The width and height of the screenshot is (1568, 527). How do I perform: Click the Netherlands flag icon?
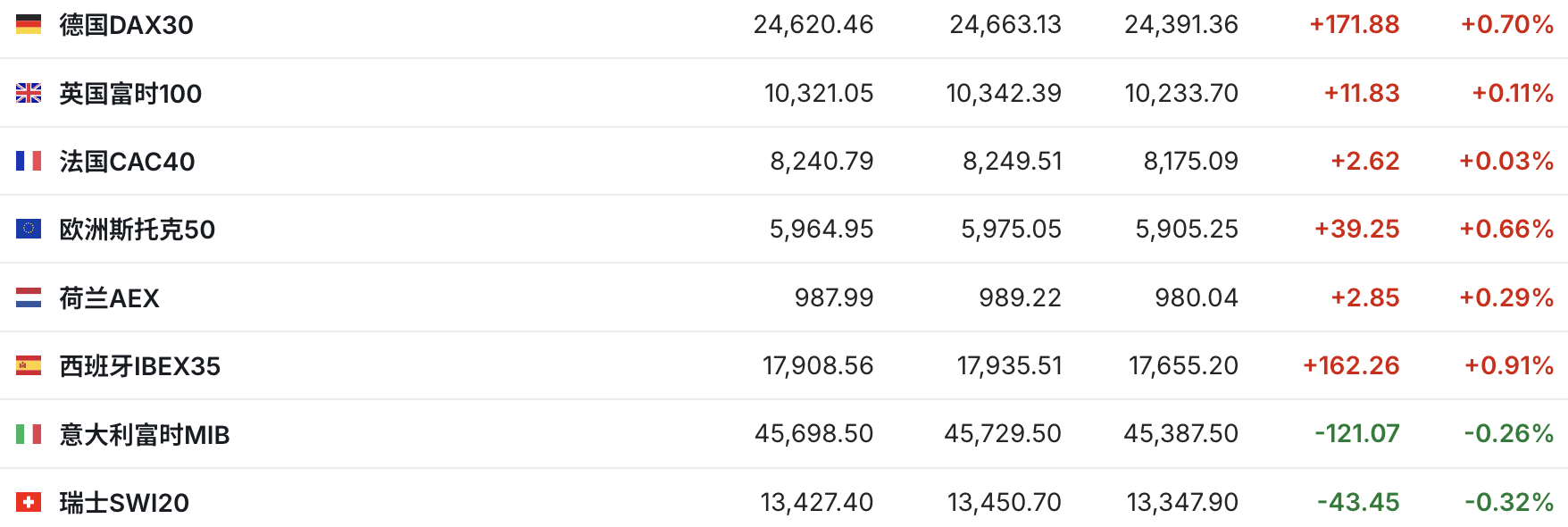[29, 297]
